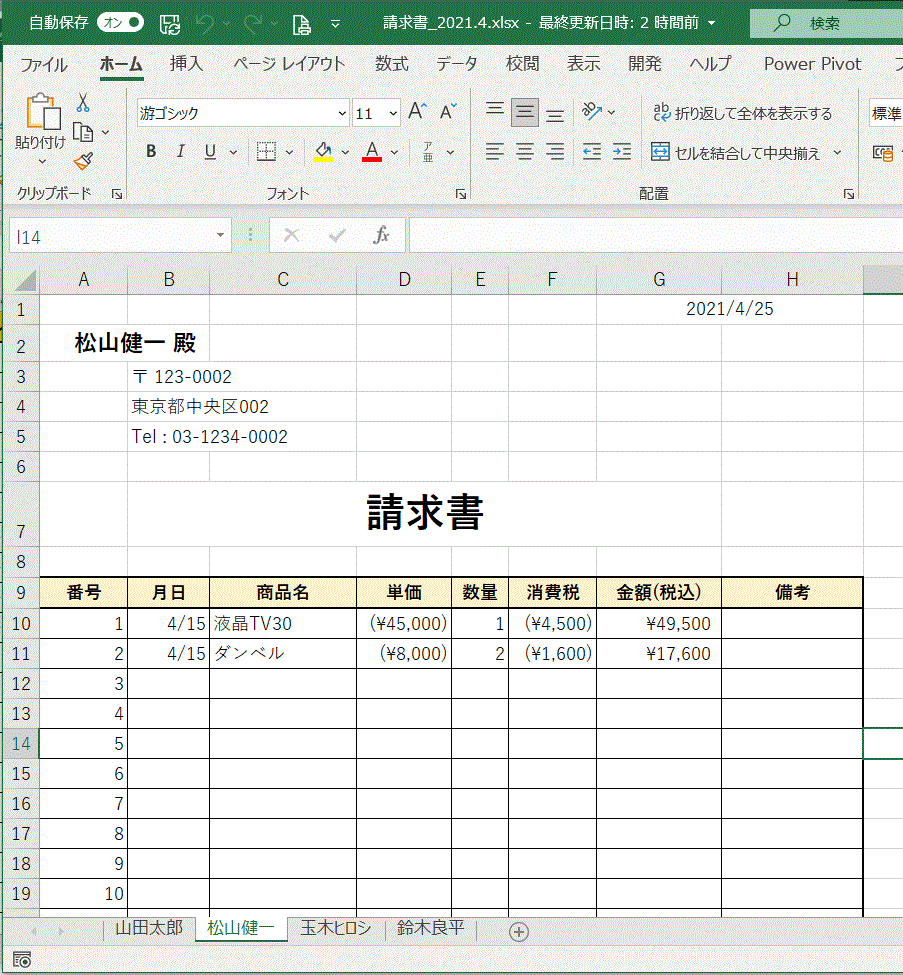Image resolution: width=903 pixels, height=975 pixels.
Task: Open the font name 游ゴシック dropdown
Action: (341, 114)
